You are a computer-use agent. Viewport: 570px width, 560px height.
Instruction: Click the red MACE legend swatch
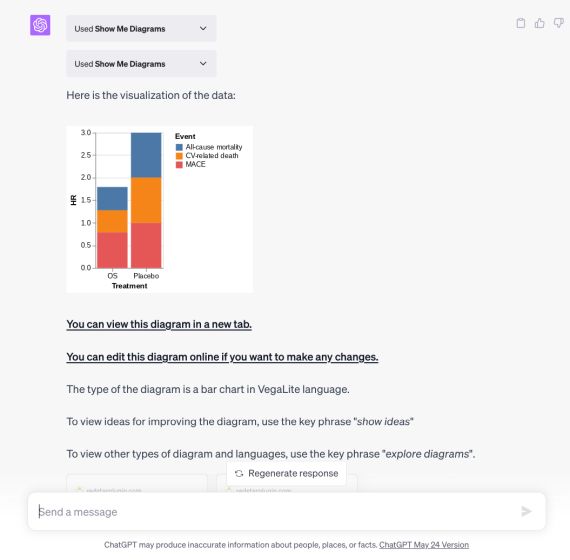179,165
